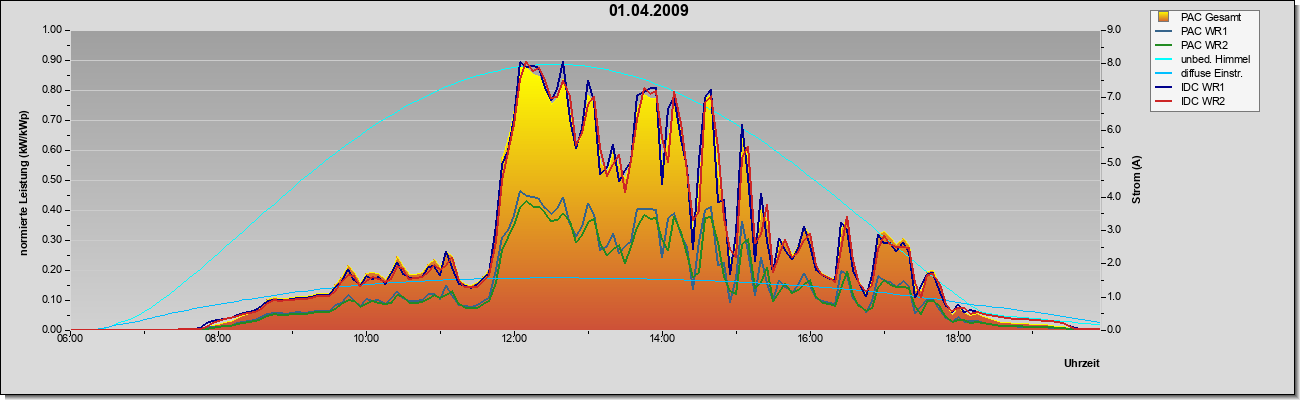Click the 08:00 time axis label
This screenshot has height=400, width=1300.
[218, 339]
